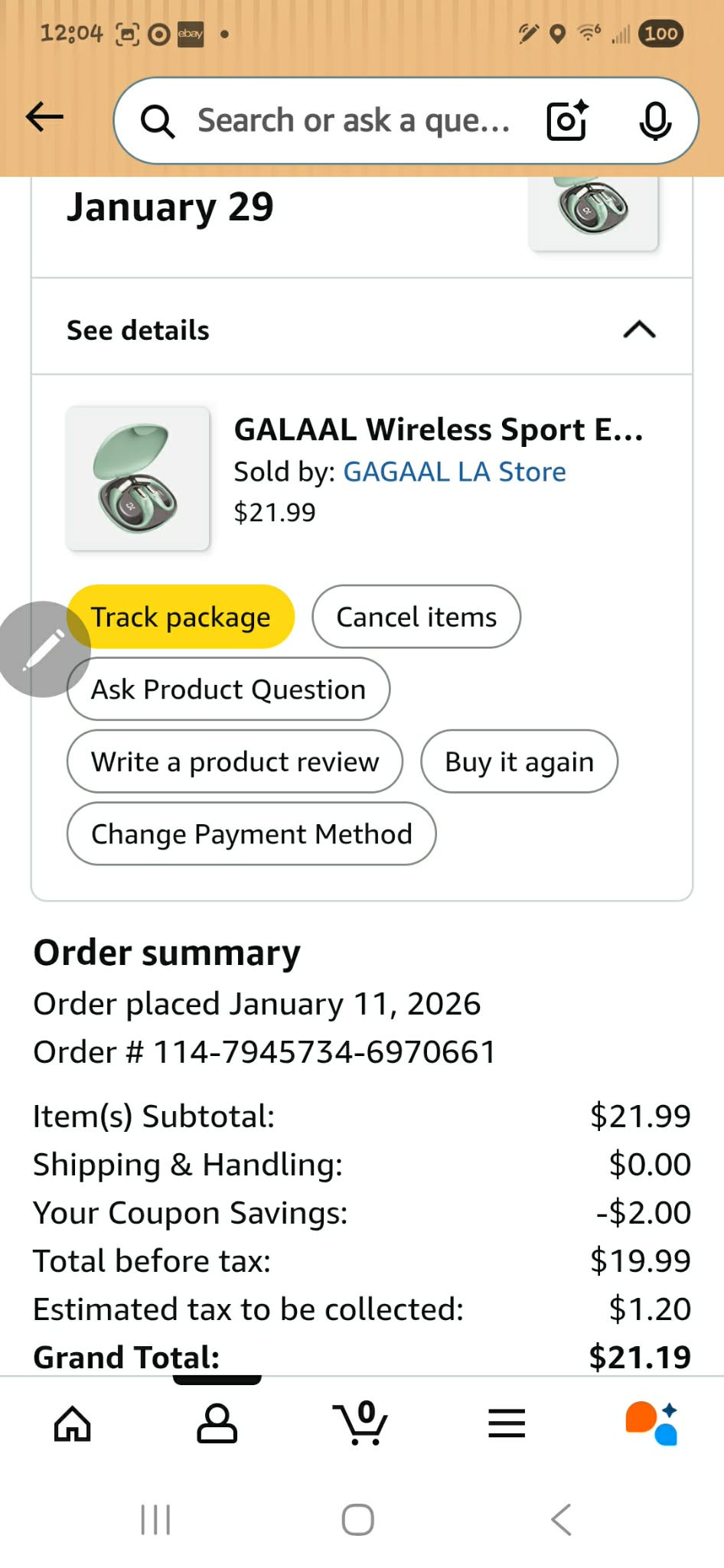Focus the search input field
724x1568 pixels.
pyautogui.click(x=352, y=121)
